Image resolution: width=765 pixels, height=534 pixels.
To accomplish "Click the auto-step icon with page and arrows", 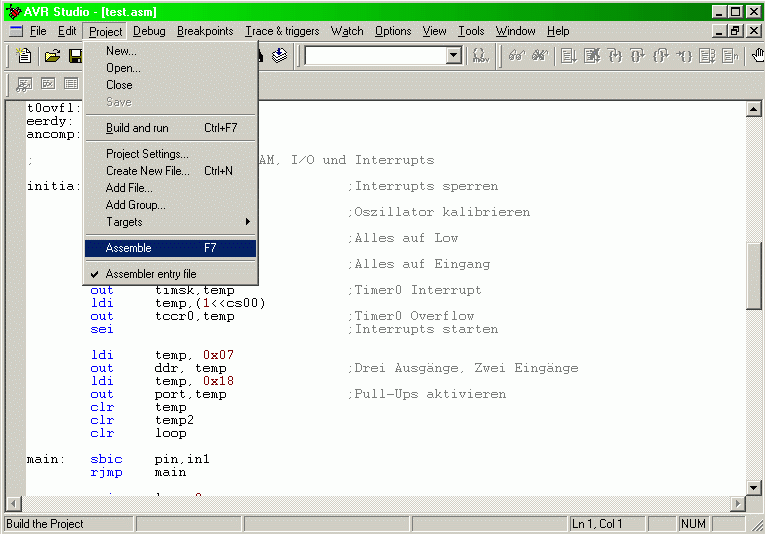I will [707, 56].
